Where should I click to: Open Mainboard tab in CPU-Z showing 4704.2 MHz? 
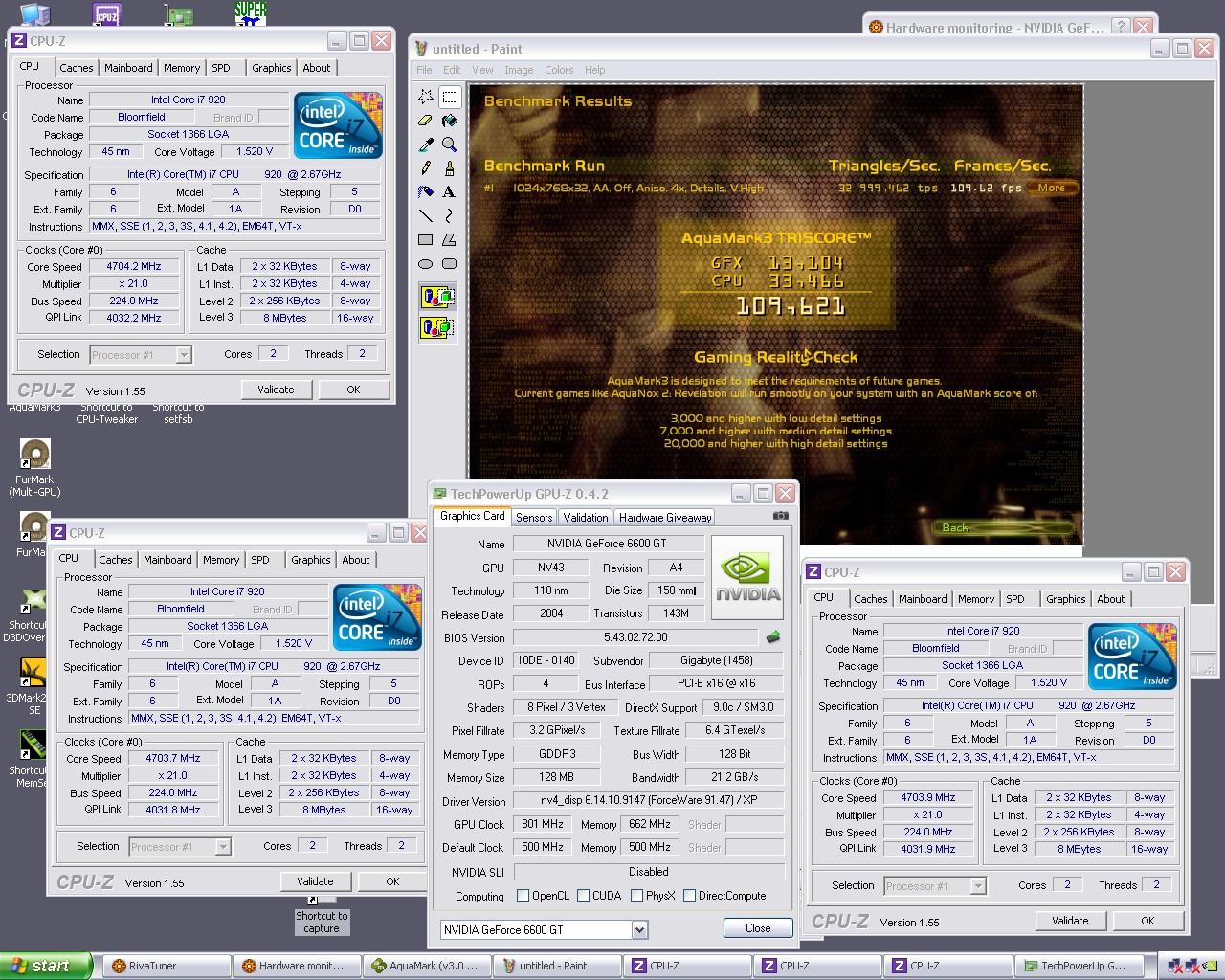[x=128, y=68]
